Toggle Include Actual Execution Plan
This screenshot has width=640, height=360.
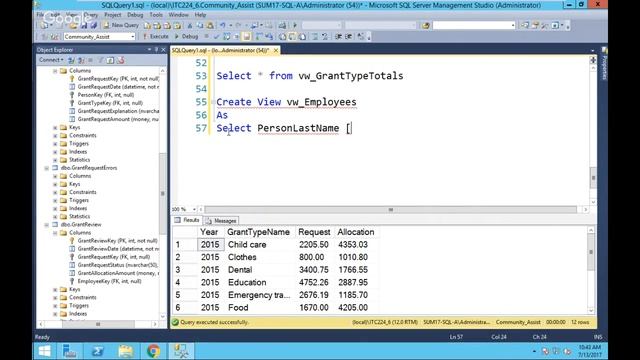click(259, 36)
